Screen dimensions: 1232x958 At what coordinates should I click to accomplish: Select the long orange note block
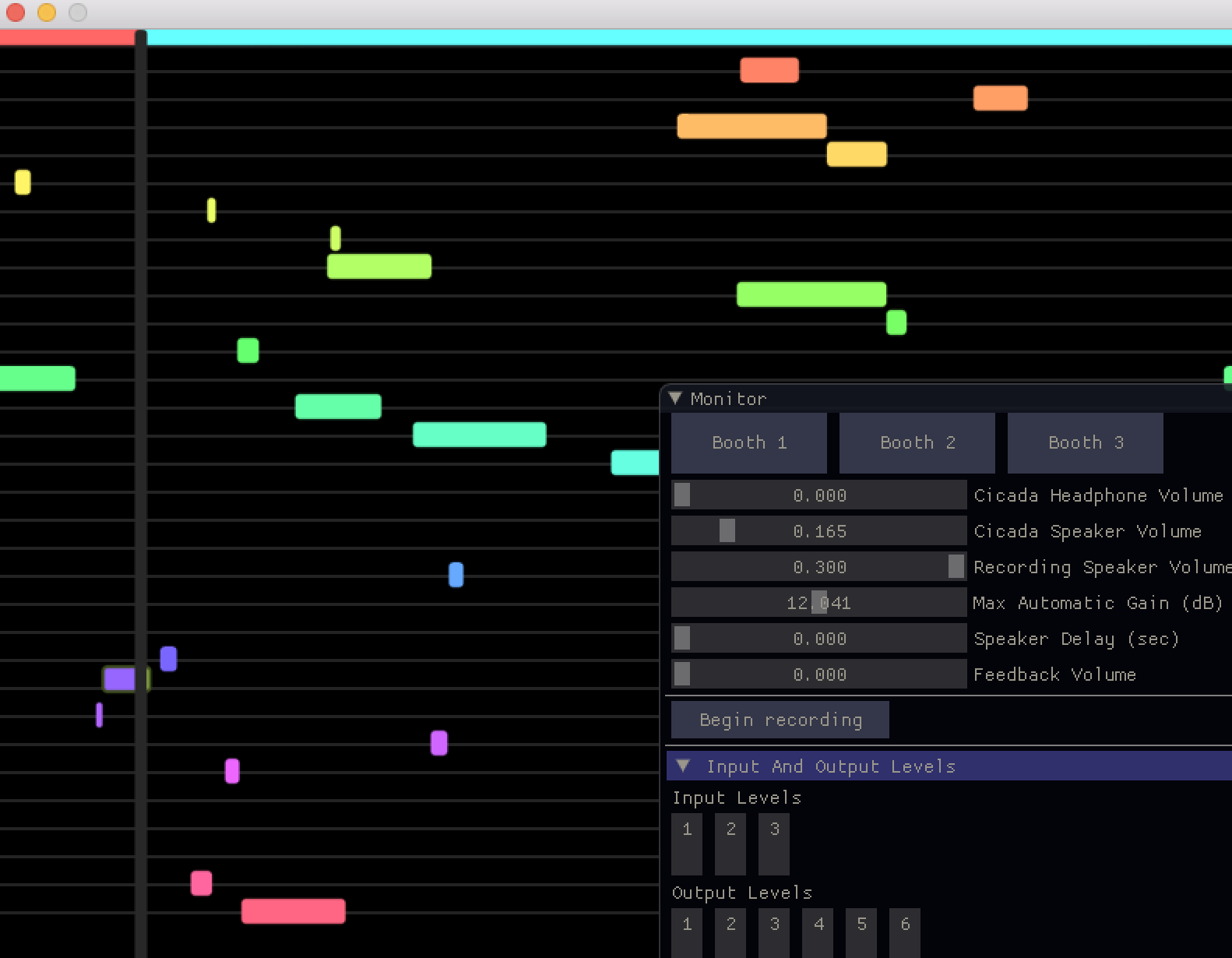752,126
